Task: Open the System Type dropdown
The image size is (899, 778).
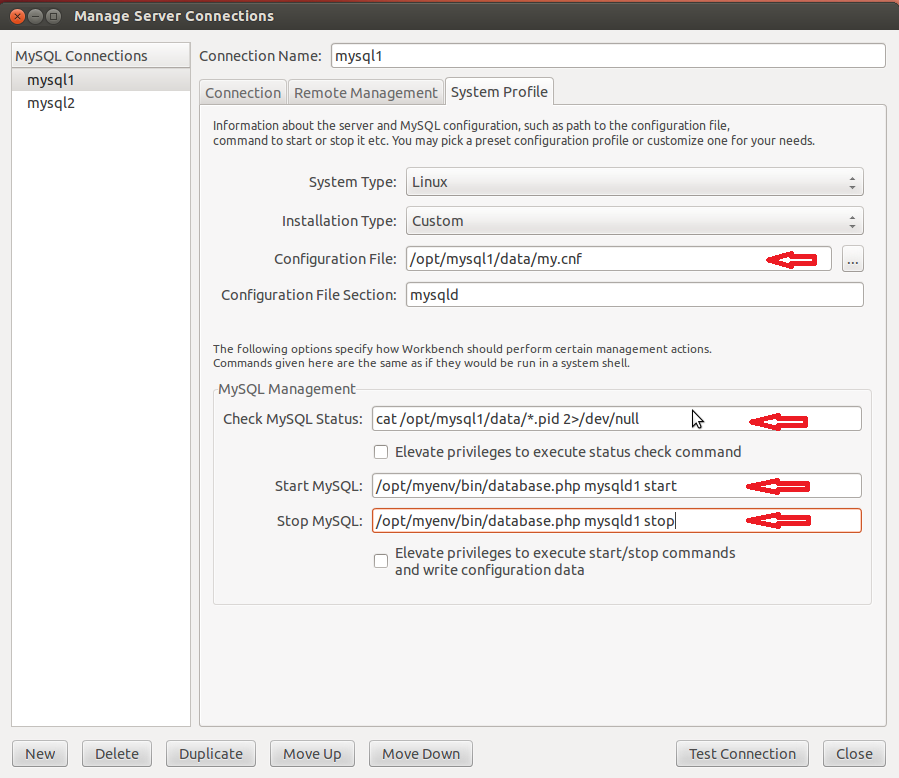Action: [634, 182]
